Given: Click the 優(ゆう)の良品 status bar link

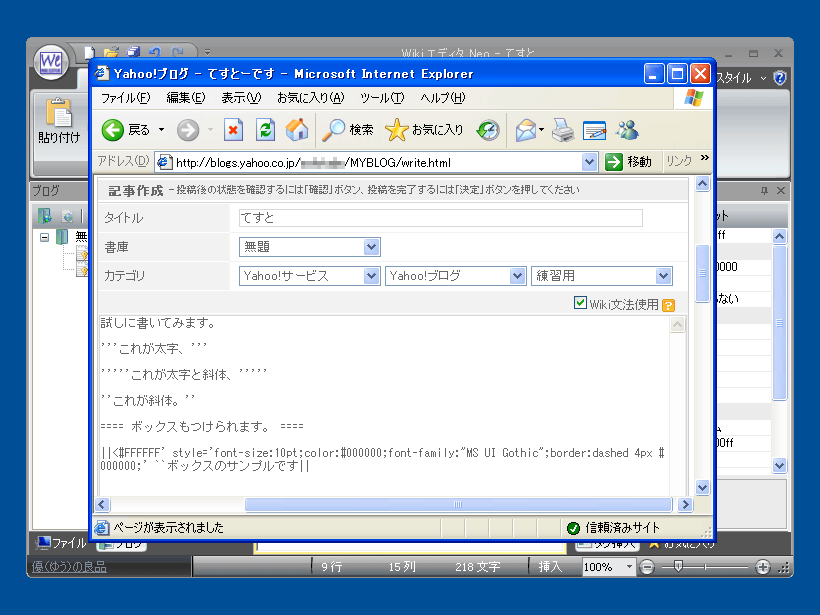Looking at the screenshot, I should [x=69, y=567].
